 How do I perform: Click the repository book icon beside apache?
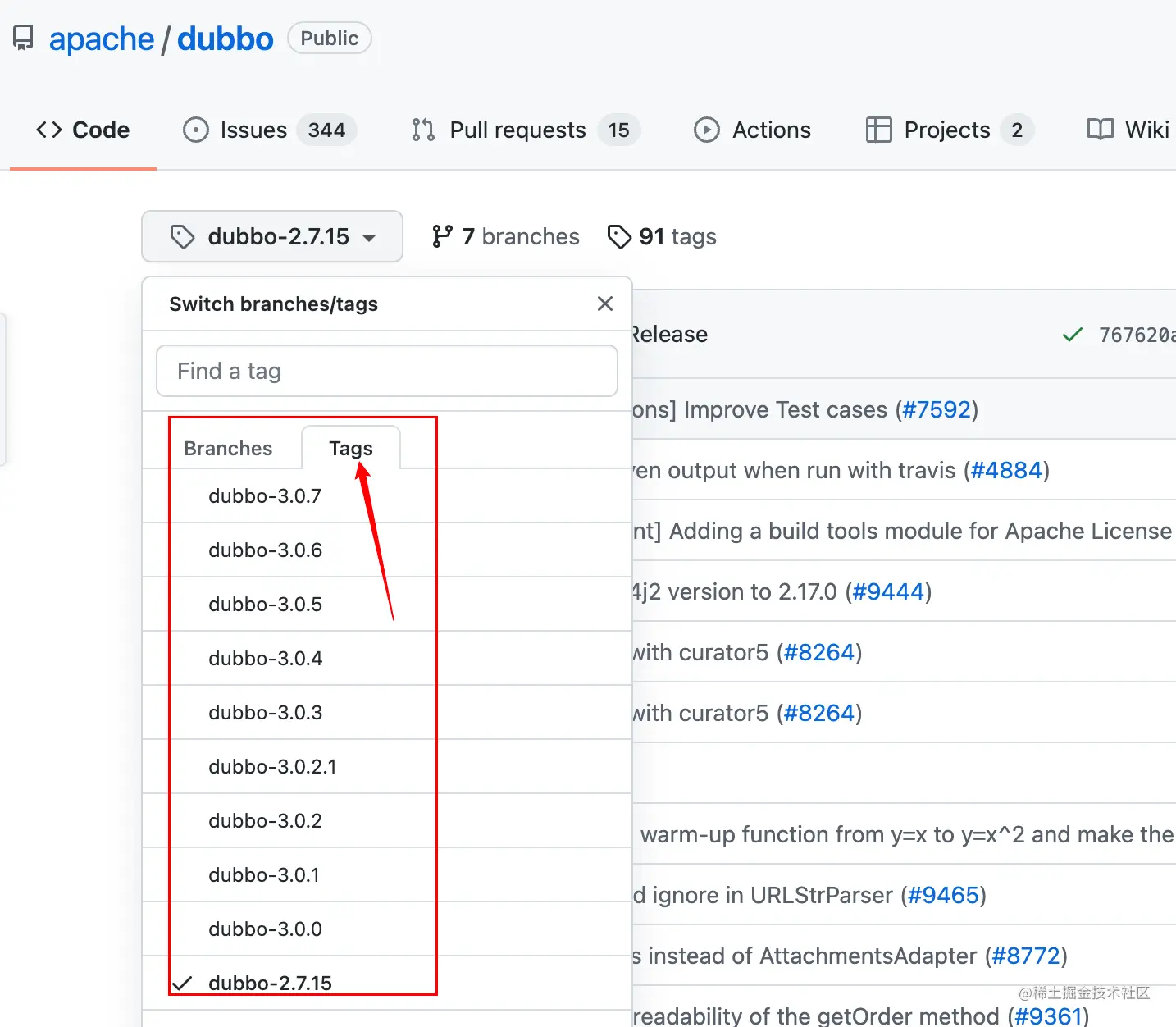[x=23, y=38]
